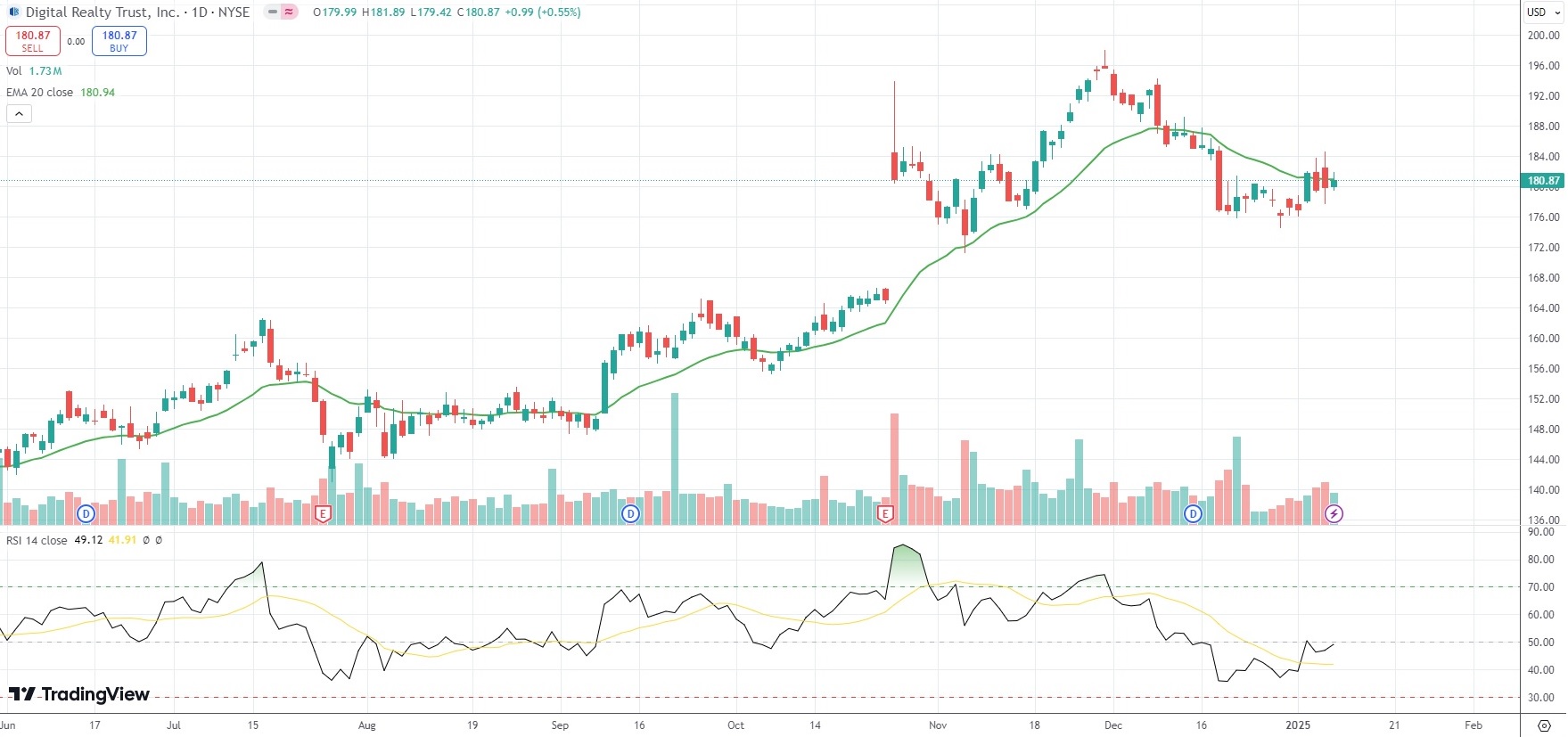Click the dividend marker in mid-September
Screen dimensions: 1568x737
(630, 513)
